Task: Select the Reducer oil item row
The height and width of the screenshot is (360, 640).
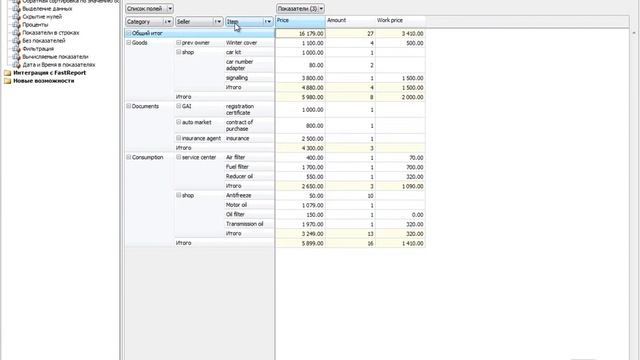Action: [249, 176]
